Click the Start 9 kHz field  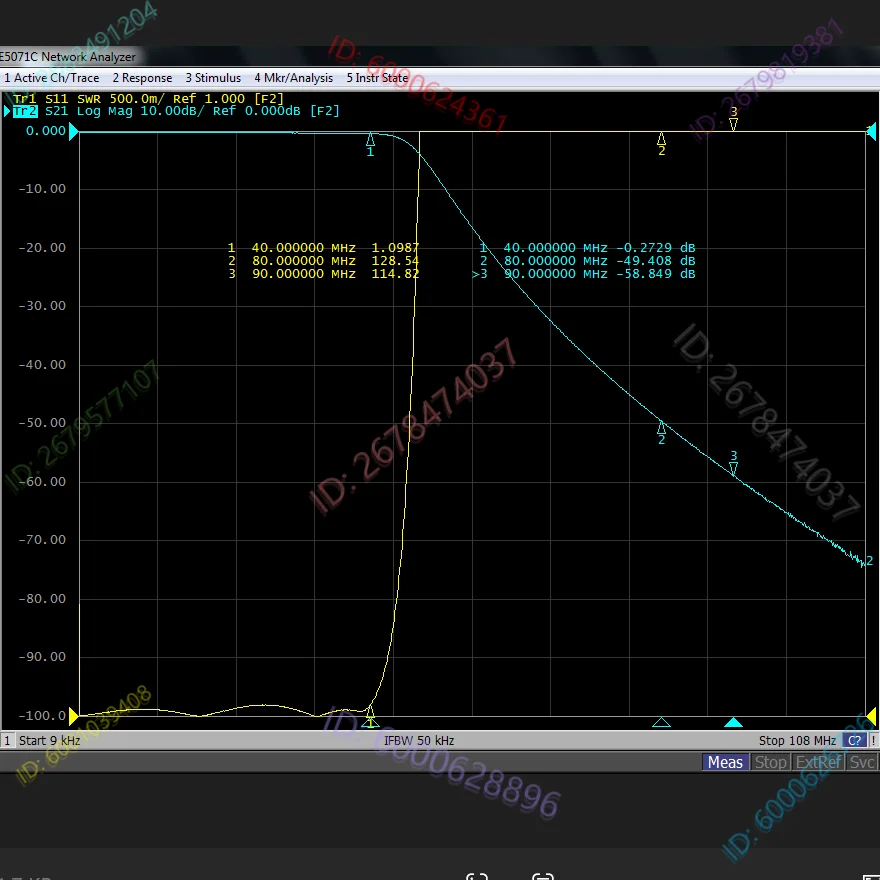[50, 741]
